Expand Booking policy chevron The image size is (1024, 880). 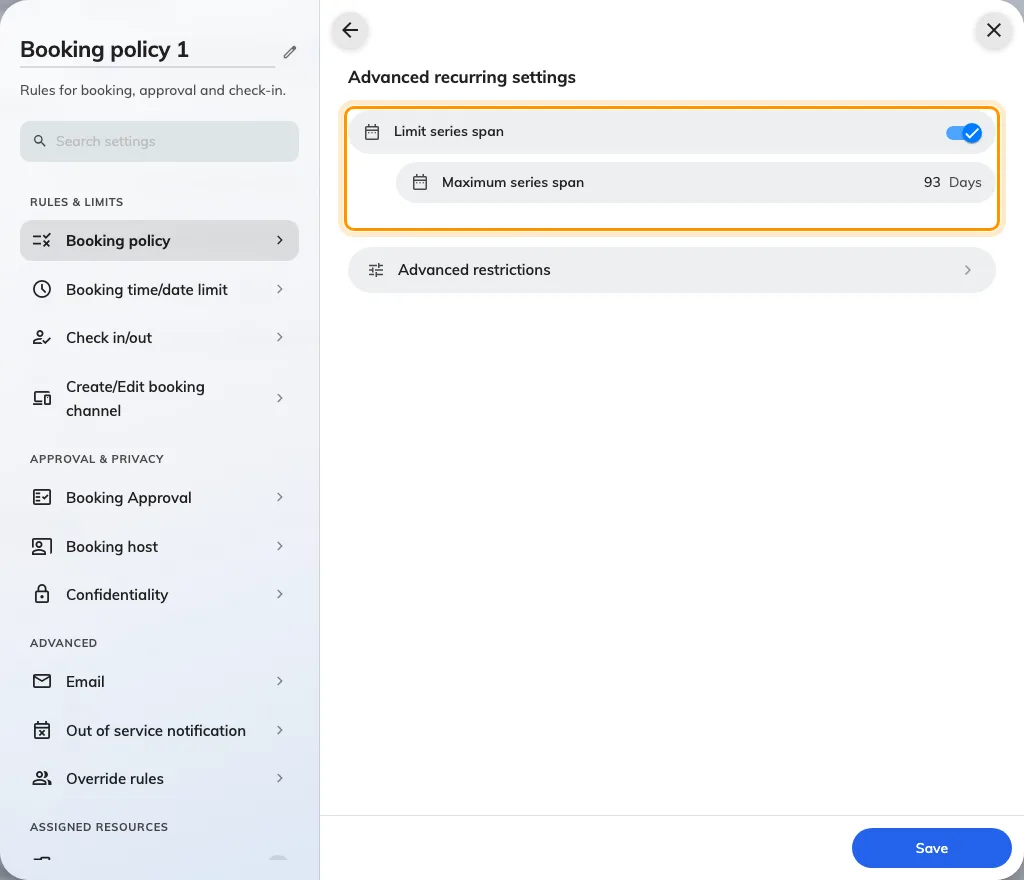coord(280,240)
